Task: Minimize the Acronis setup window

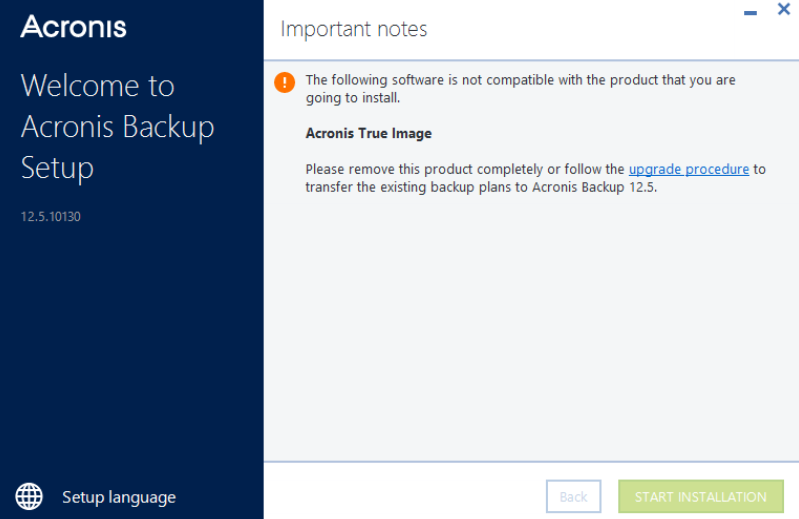Action: click(750, 12)
